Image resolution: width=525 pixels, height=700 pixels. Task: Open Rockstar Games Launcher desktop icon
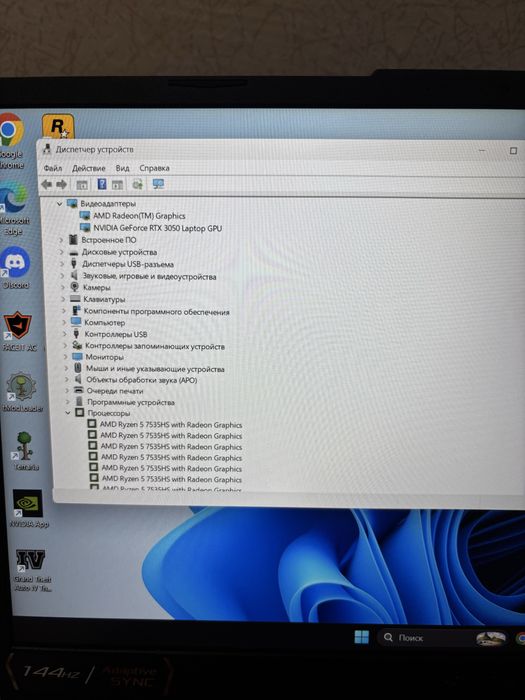coord(58,126)
